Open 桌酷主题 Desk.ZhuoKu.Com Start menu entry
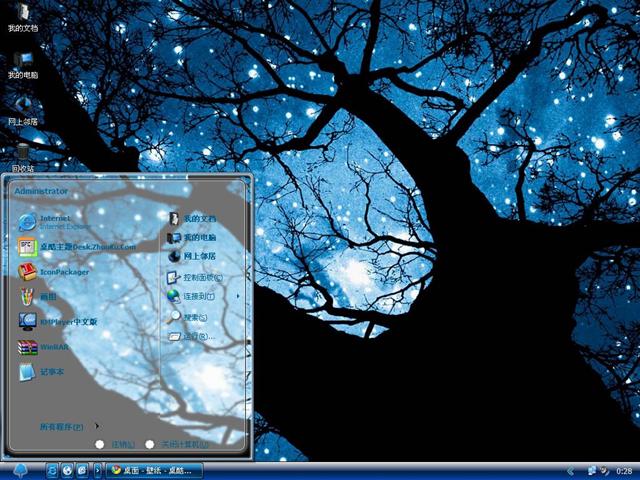The height and width of the screenshot is (480, 640). (77, 247)
